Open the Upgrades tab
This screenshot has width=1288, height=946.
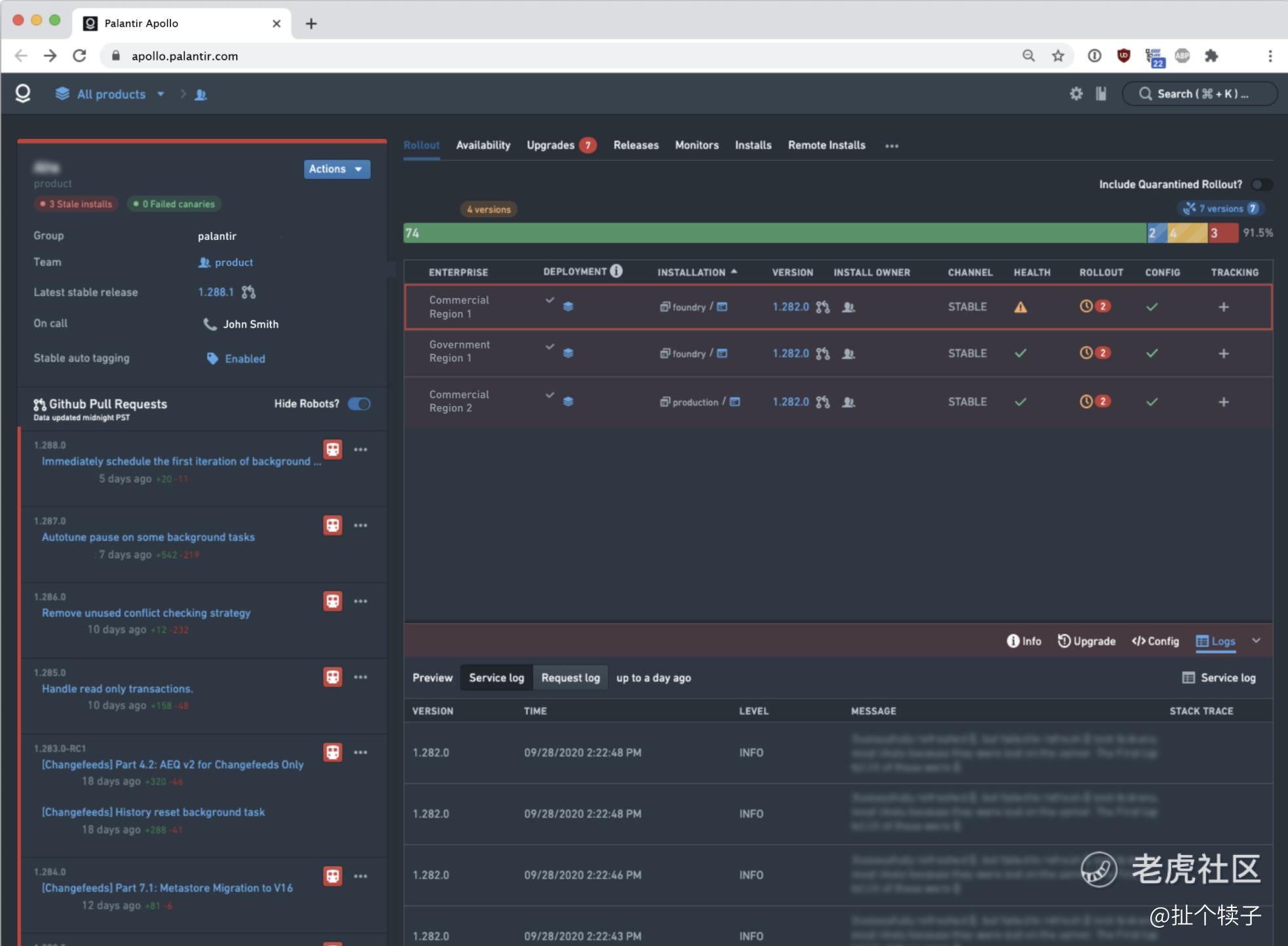(x=561, y=145)
